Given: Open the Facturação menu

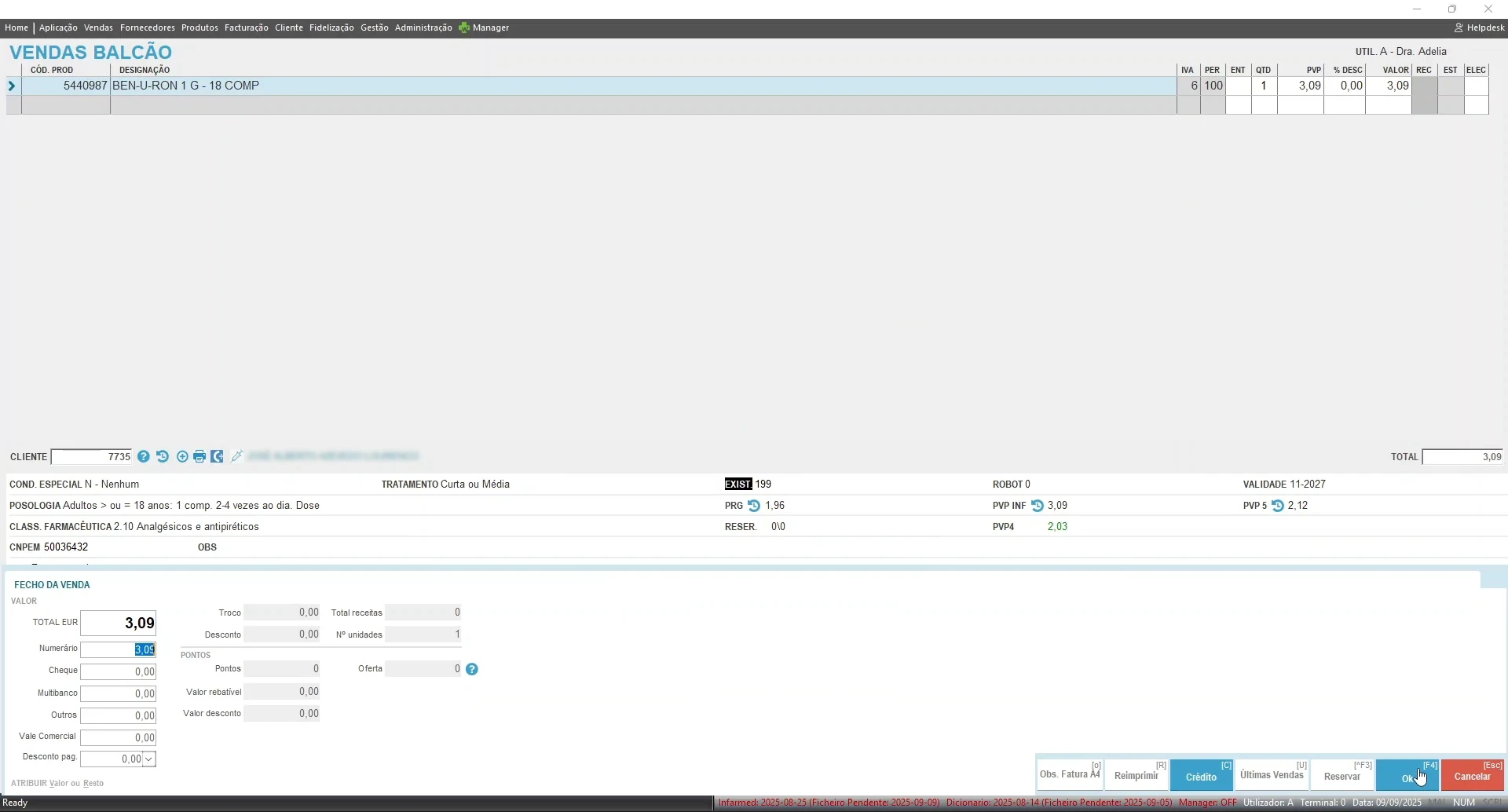Looking at the screenshot, I should pos(246,27).
